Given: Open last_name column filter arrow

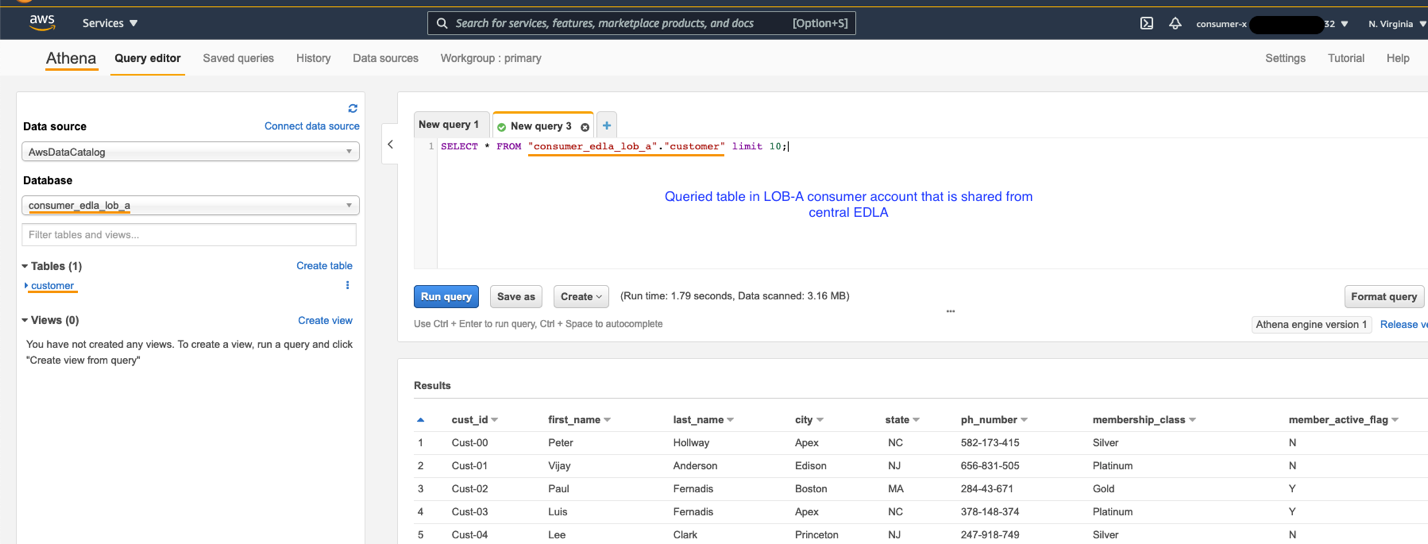Looking at the screenshot, I should 730,420.
